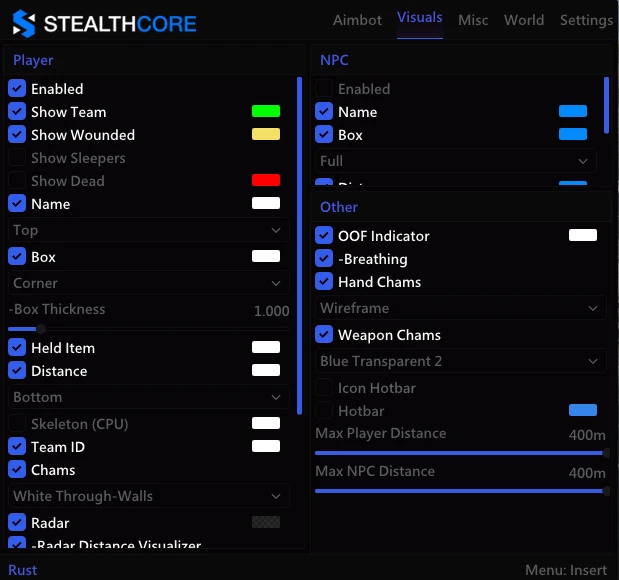Enable the NPC Enabled checkbox

click(x=324, y=88)
